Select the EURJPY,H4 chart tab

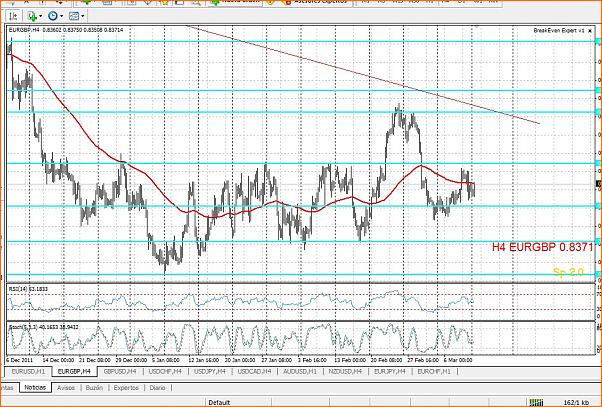pos(390,371)
